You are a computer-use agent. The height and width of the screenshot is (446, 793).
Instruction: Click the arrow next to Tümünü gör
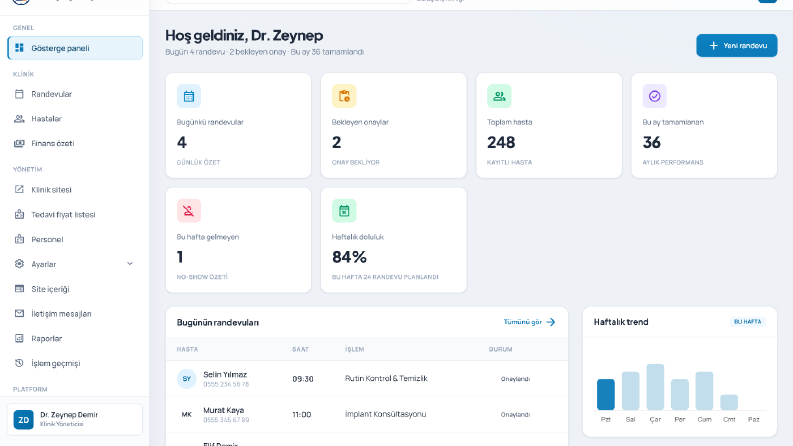pyautogui.click(x=551, y=322)
